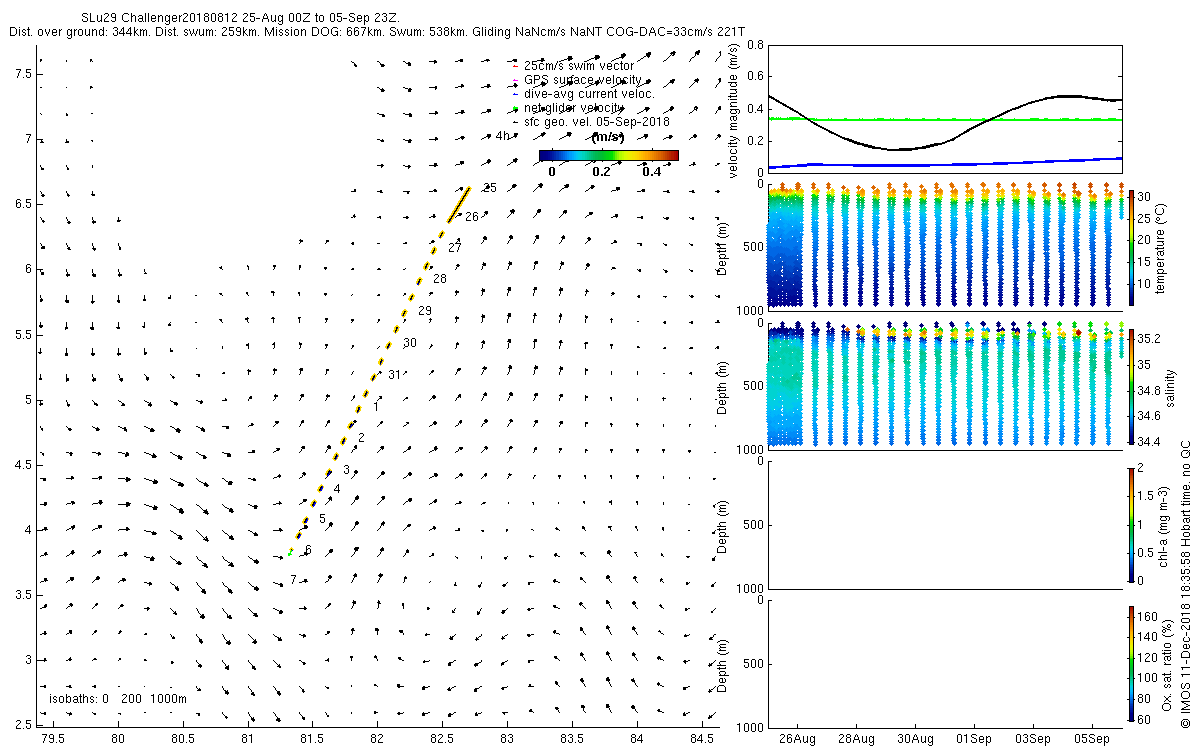Click day marker '31' on the glider track
This screenshot has width=1200, height=750.
[x=394, y=375]
